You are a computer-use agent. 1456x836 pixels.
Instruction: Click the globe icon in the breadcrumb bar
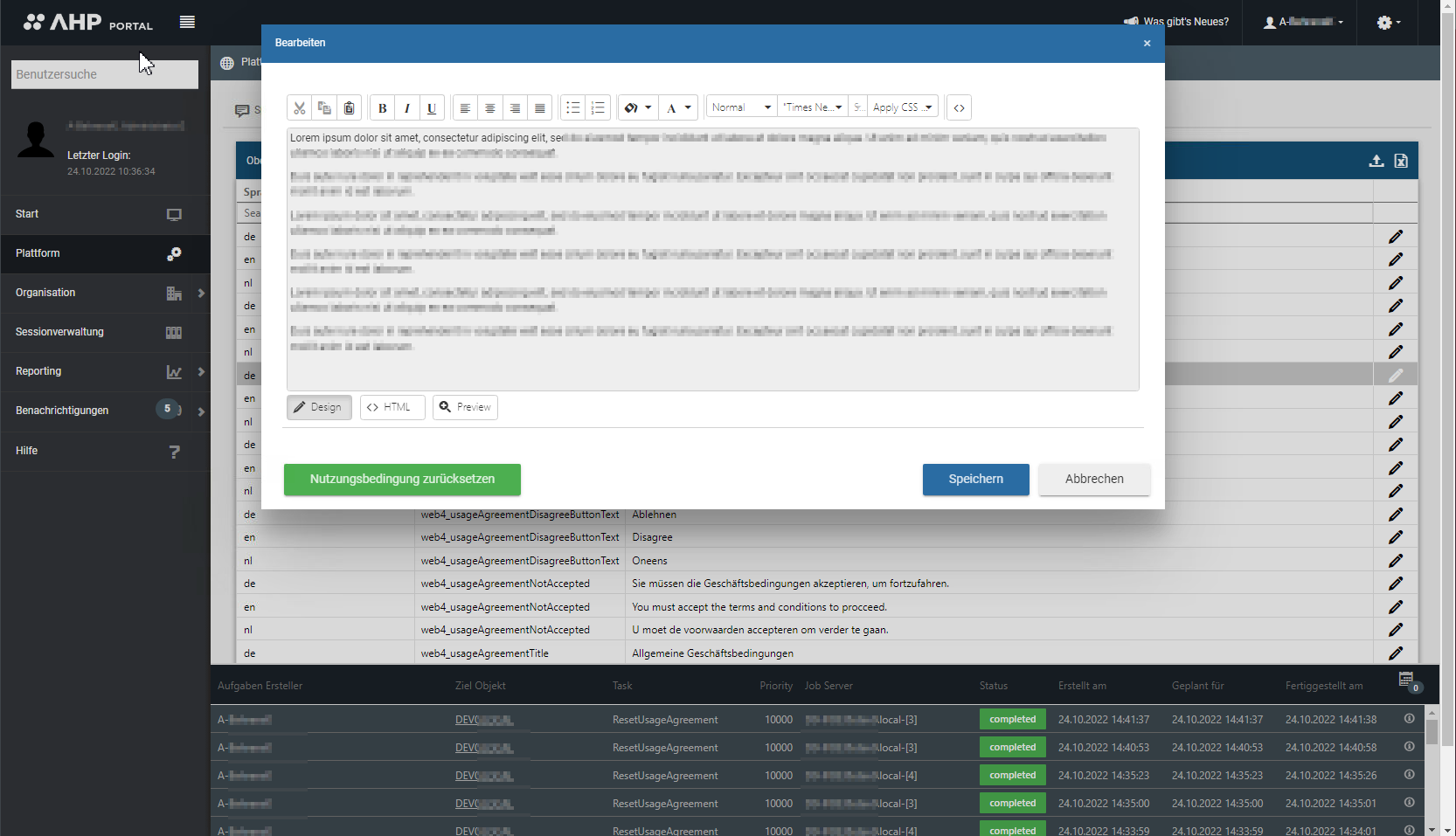227,63
